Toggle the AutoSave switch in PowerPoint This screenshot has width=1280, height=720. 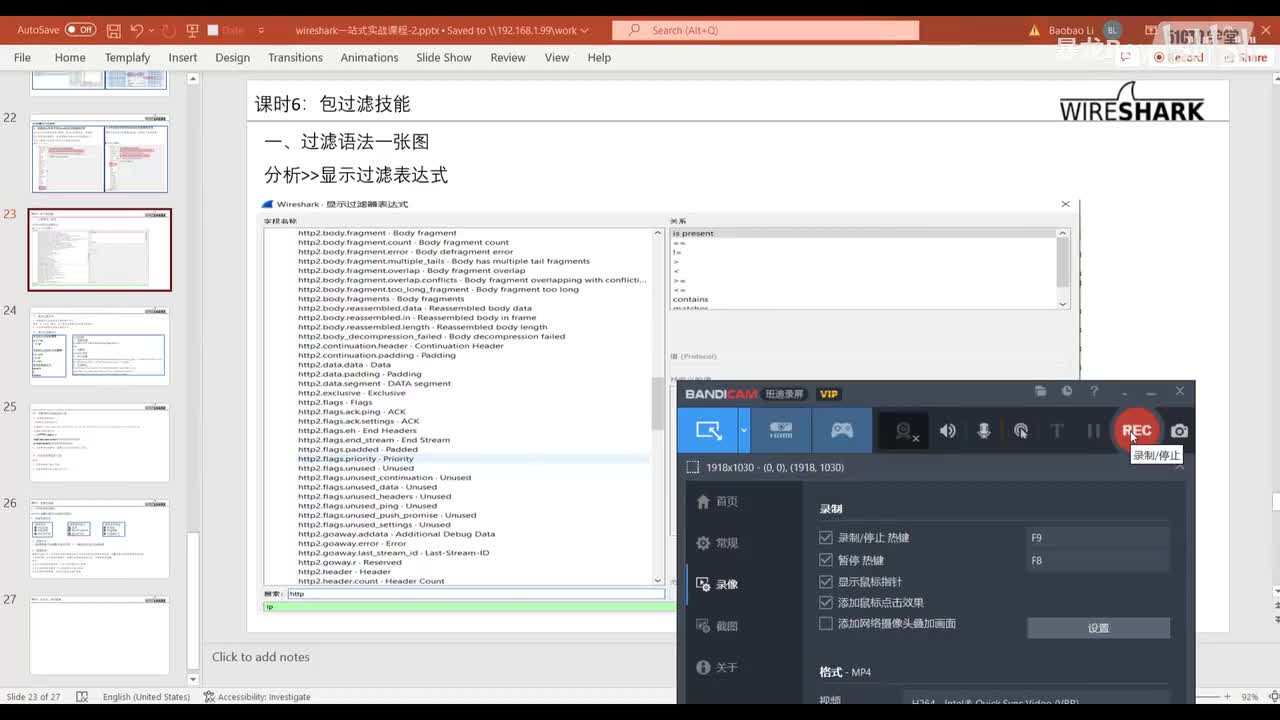coord(80,30)
